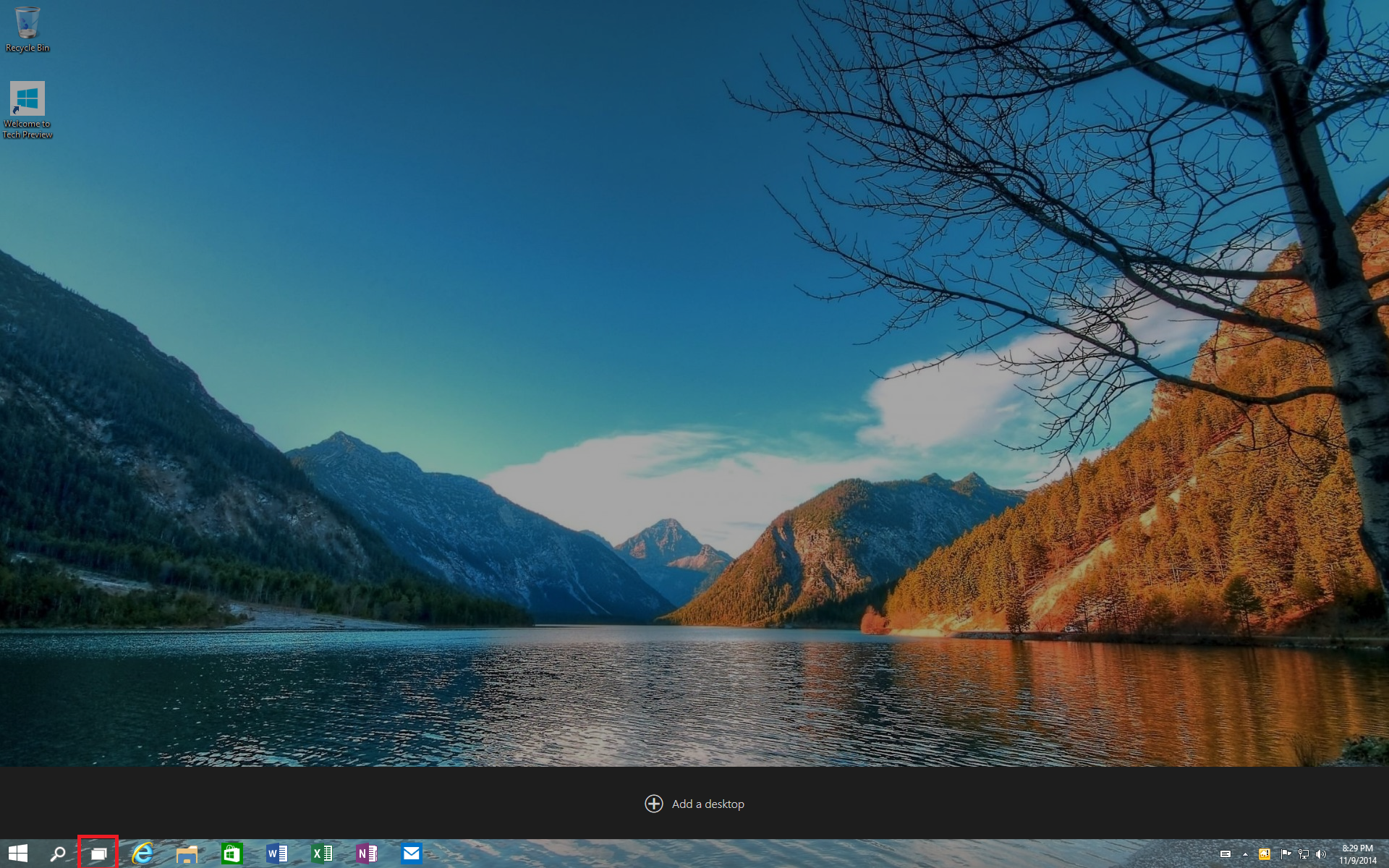This screenshot has width=1389, height=868.
Task: Open the clock showing 8:29 PM
Action: (1357, 854)
